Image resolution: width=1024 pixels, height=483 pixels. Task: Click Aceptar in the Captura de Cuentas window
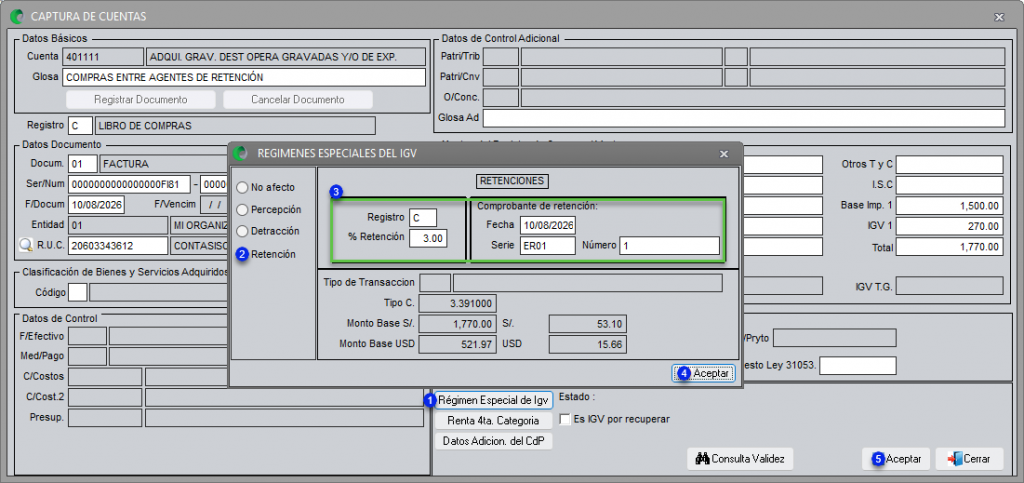(x=896, y=459)
